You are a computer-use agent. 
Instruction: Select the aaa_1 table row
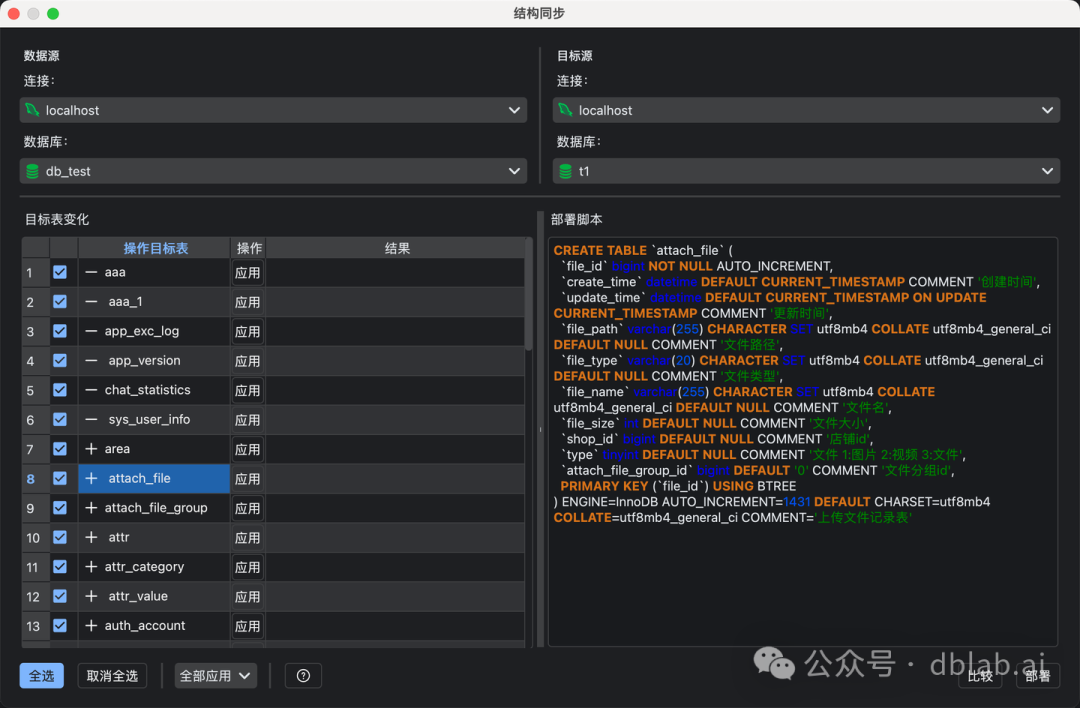tap(154, 302)
